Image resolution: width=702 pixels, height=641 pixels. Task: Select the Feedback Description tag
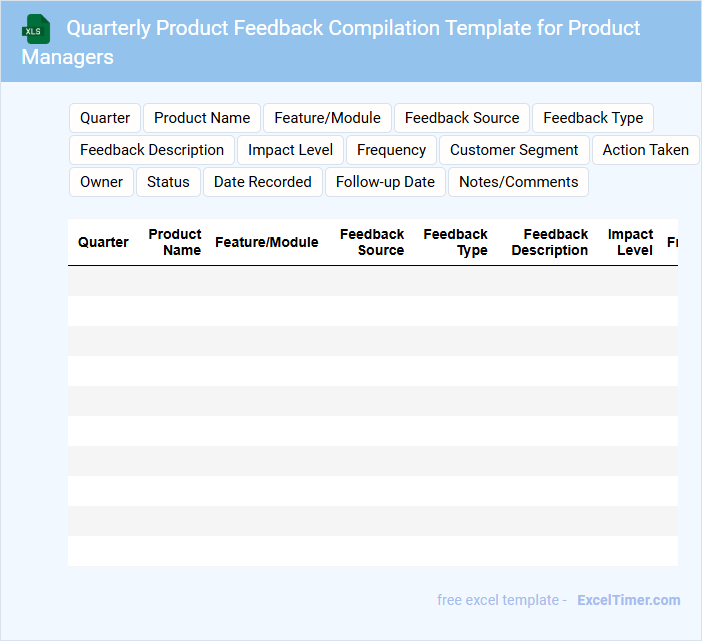[152, 150]
